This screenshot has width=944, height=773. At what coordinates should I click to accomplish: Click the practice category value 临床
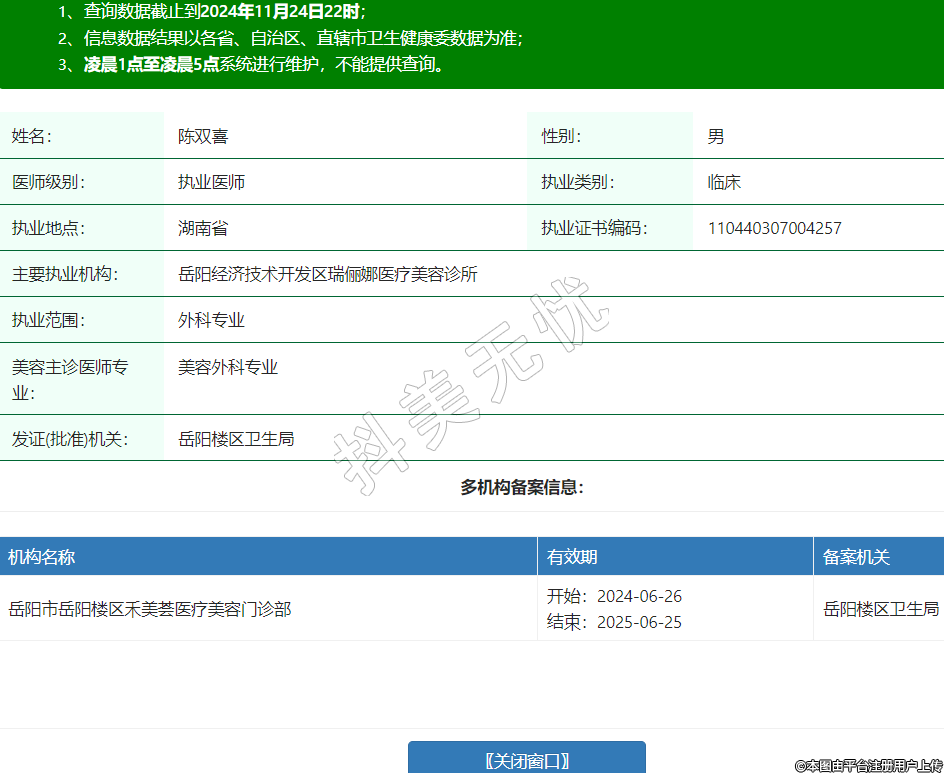tap(724, 182)
